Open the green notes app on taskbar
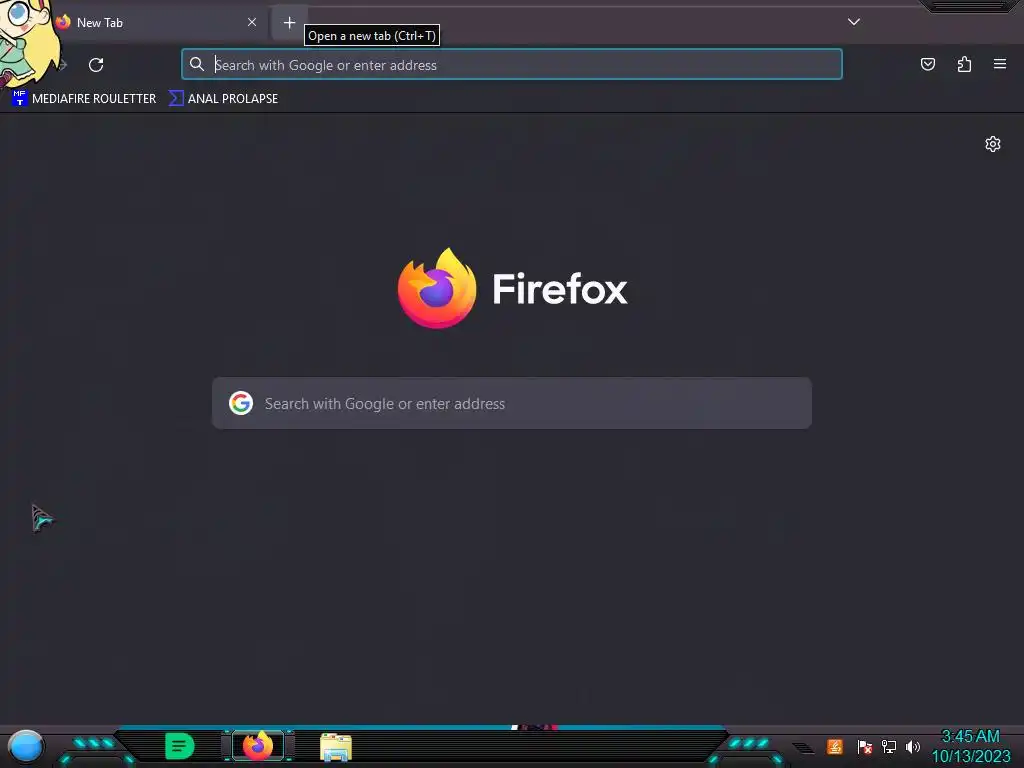The width and height of the screenshot is (1024, 768). (x=180, y=746)
